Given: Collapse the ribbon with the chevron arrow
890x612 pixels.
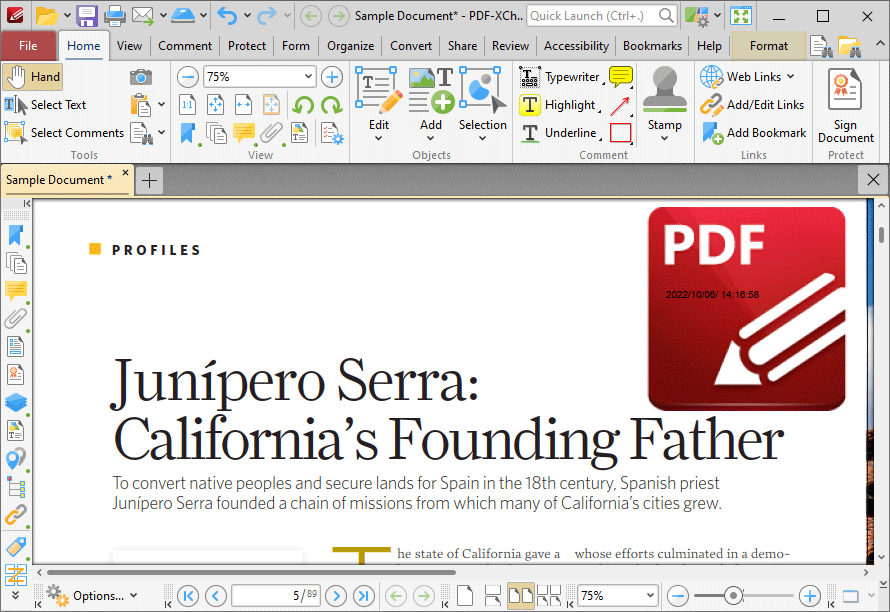Looking at the screenshot, I should coord(880,44).
